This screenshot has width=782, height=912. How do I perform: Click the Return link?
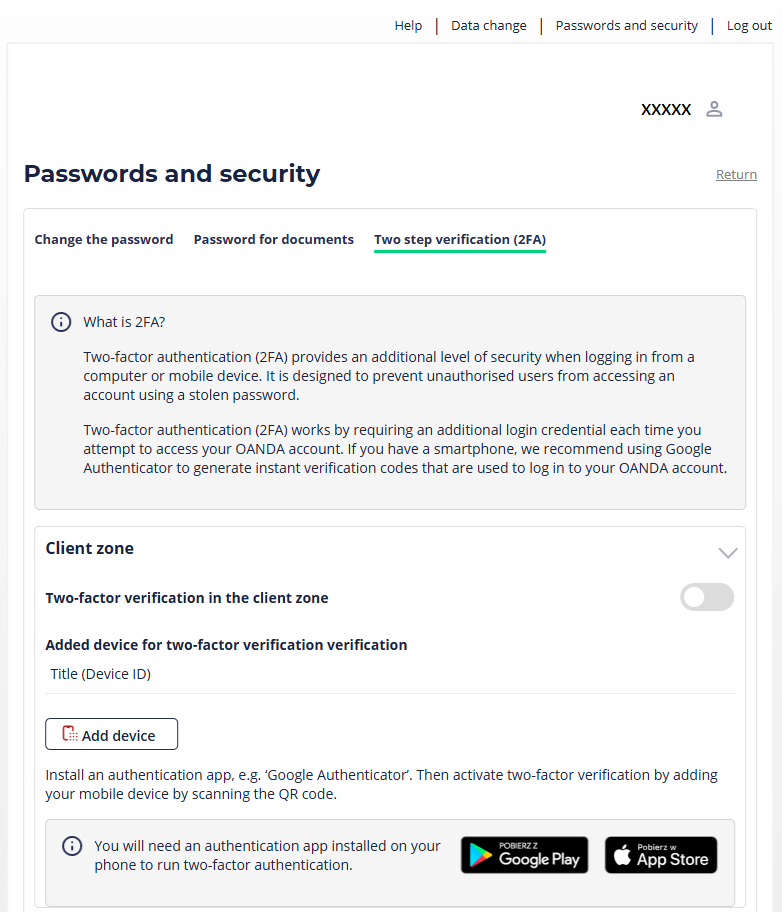point(736,174)
